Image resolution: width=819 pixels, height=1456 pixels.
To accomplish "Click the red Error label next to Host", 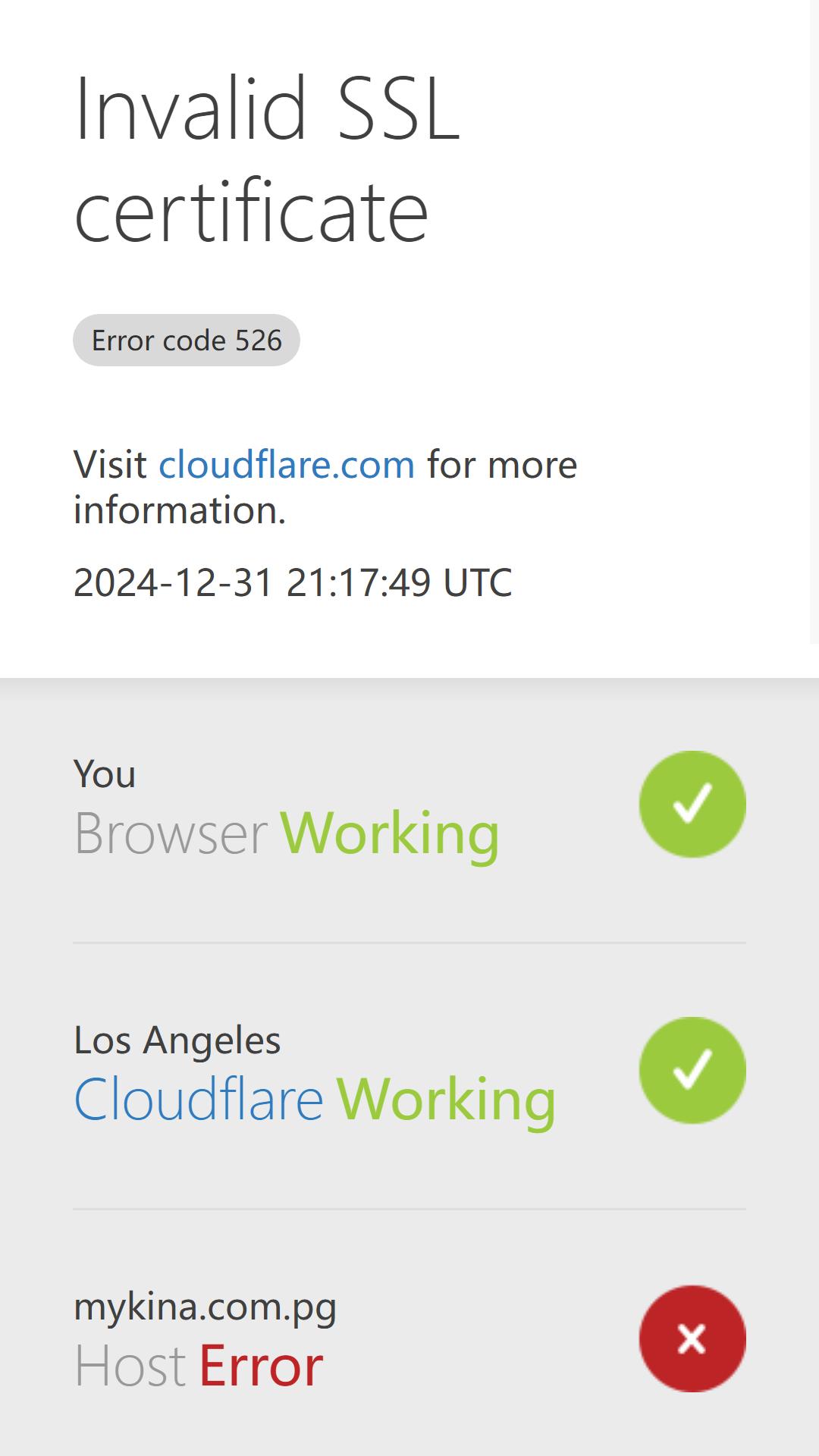I will 261,1366.
